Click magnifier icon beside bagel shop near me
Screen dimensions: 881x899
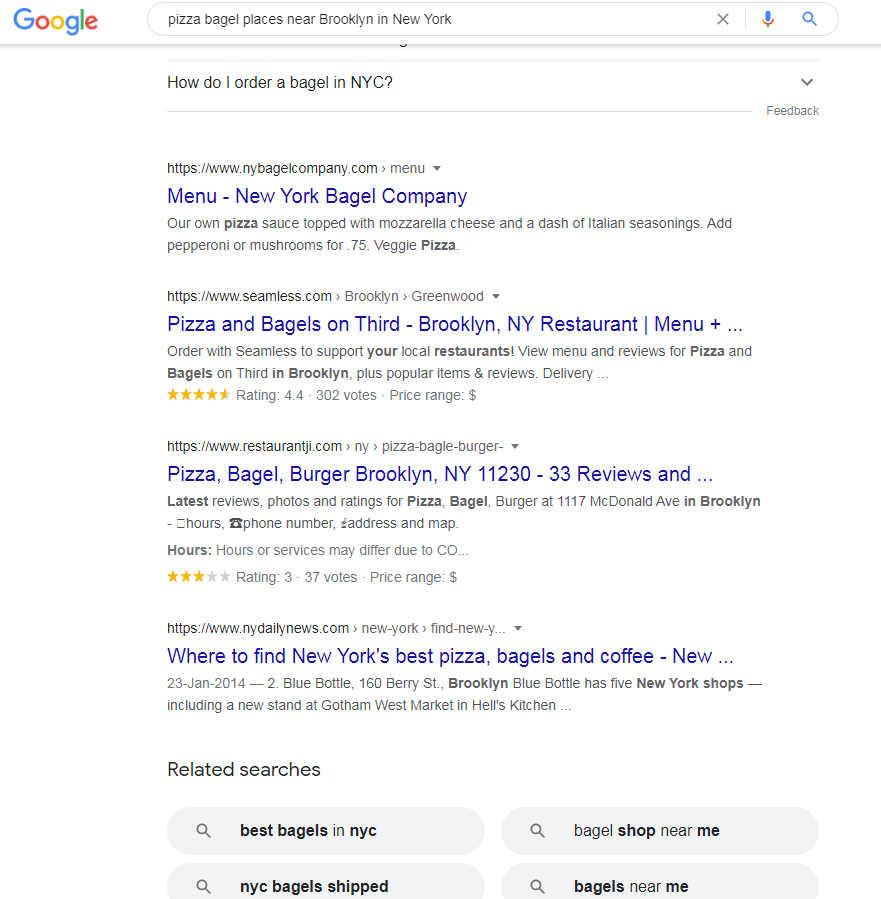coord(537,830)
